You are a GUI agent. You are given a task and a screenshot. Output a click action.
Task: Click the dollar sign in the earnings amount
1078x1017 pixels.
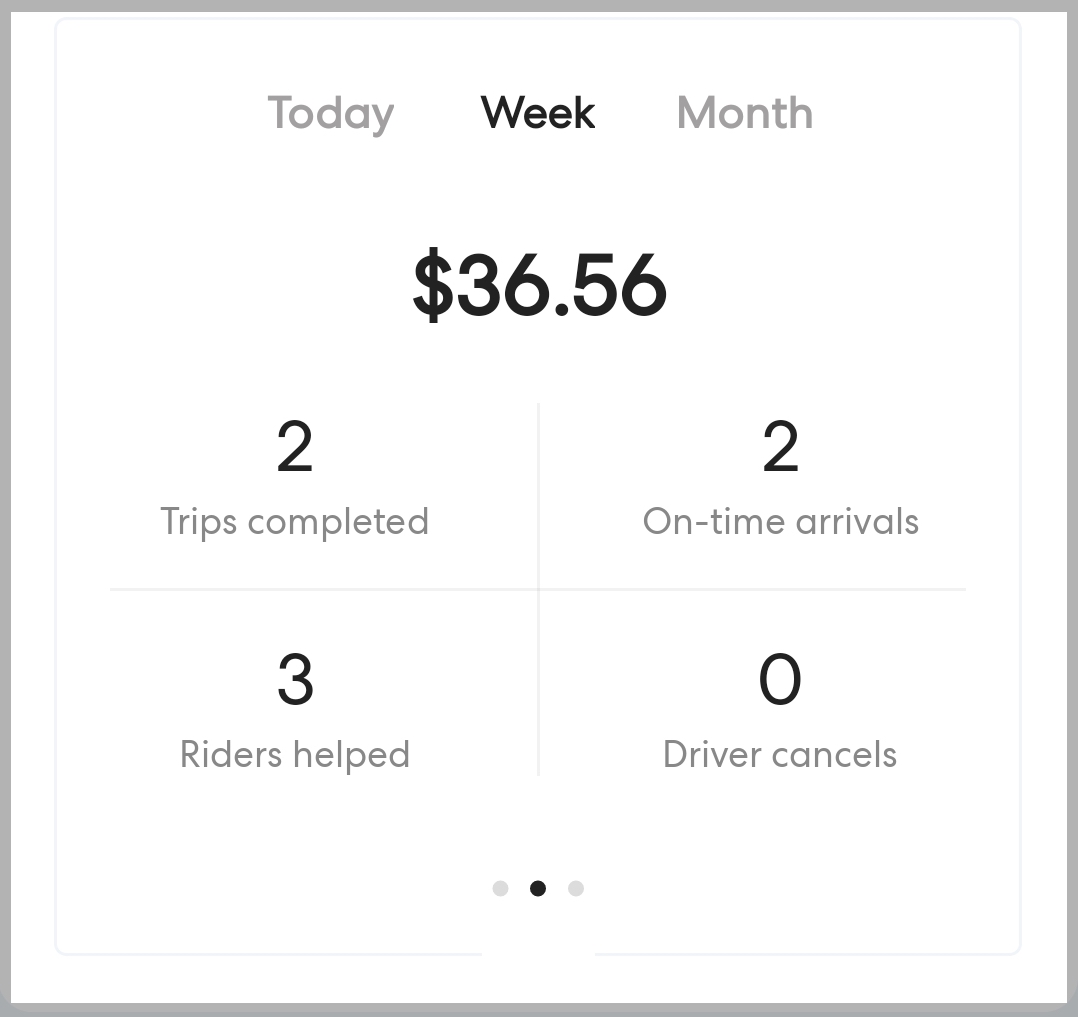(434, 287)
